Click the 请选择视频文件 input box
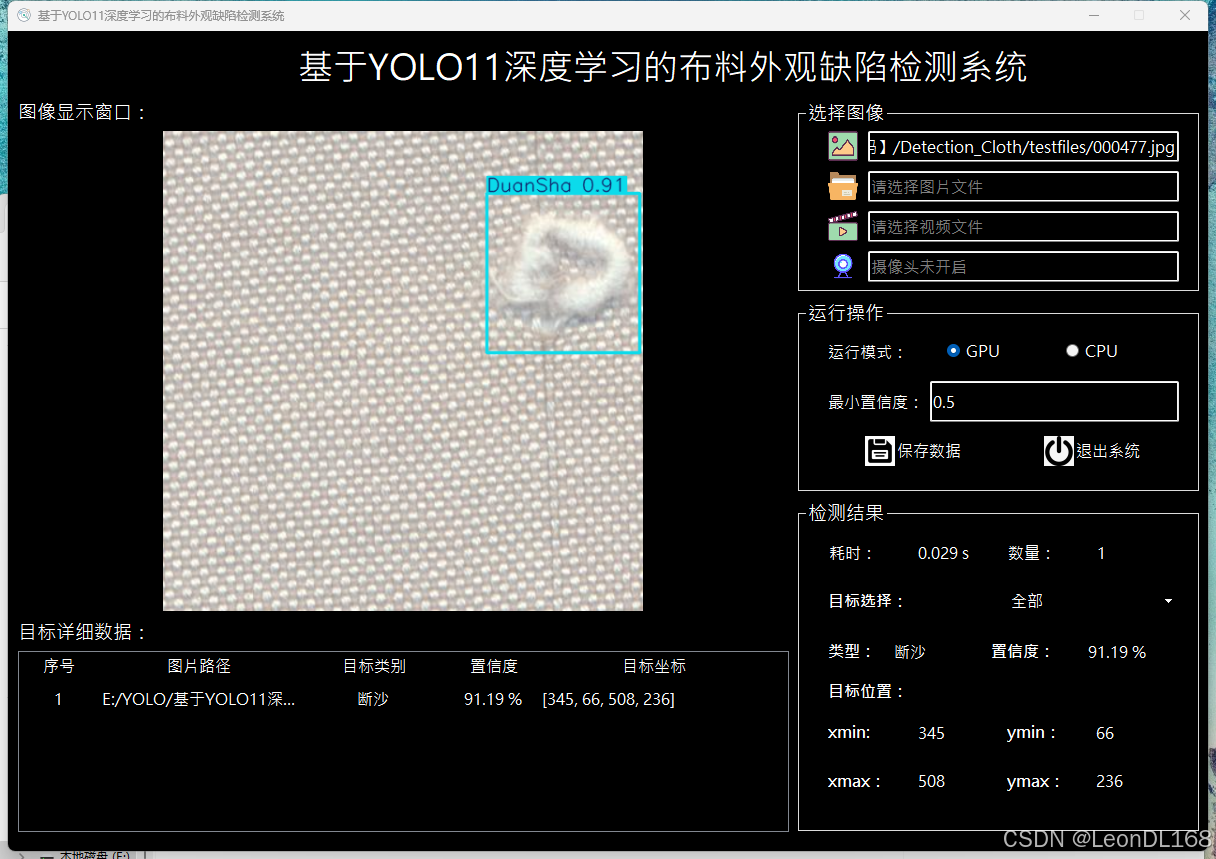Viewport: 1216px width, 859px height. tap(1023, 226)
